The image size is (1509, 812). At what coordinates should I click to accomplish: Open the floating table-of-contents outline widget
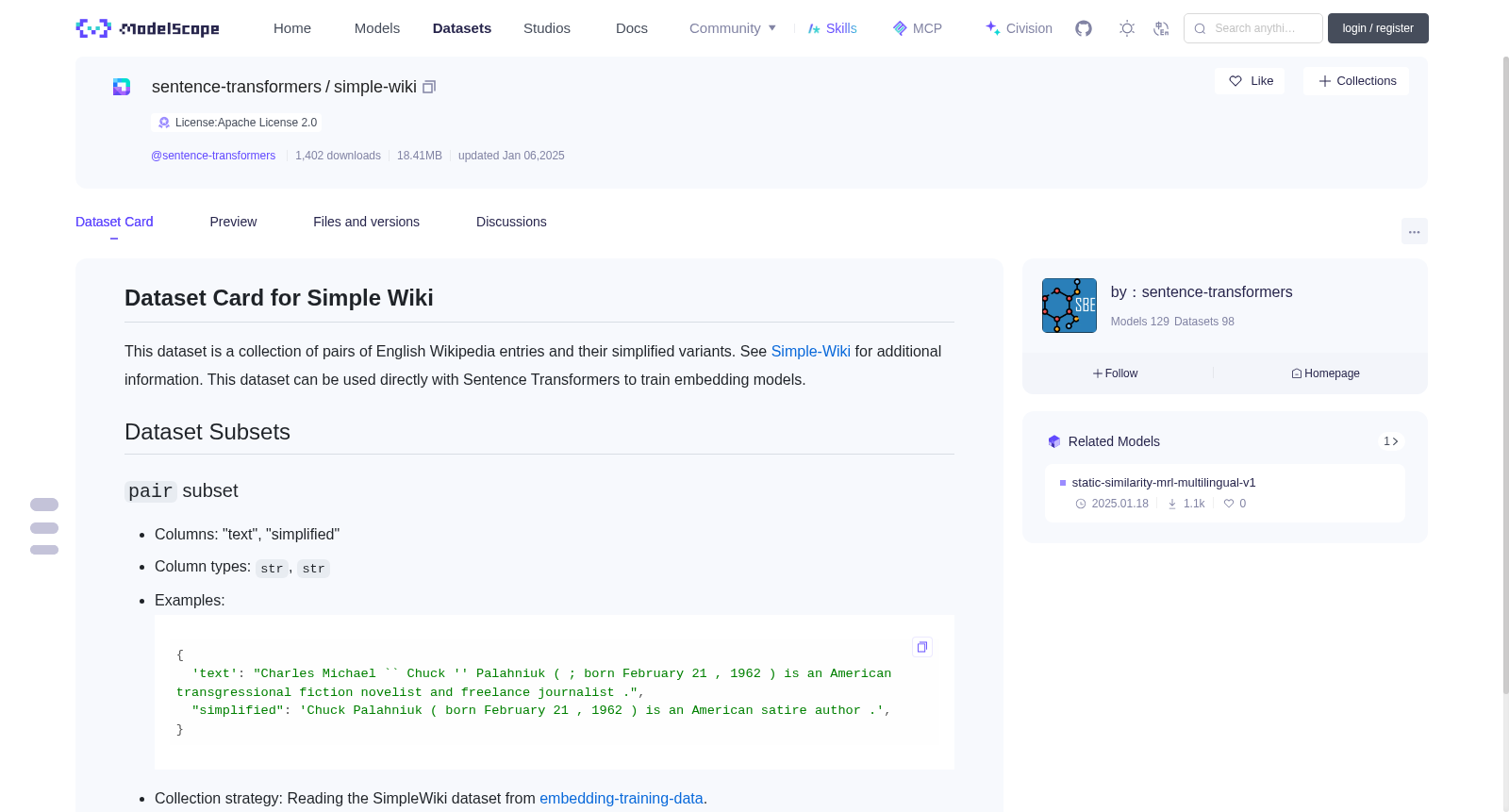point(44,526)
